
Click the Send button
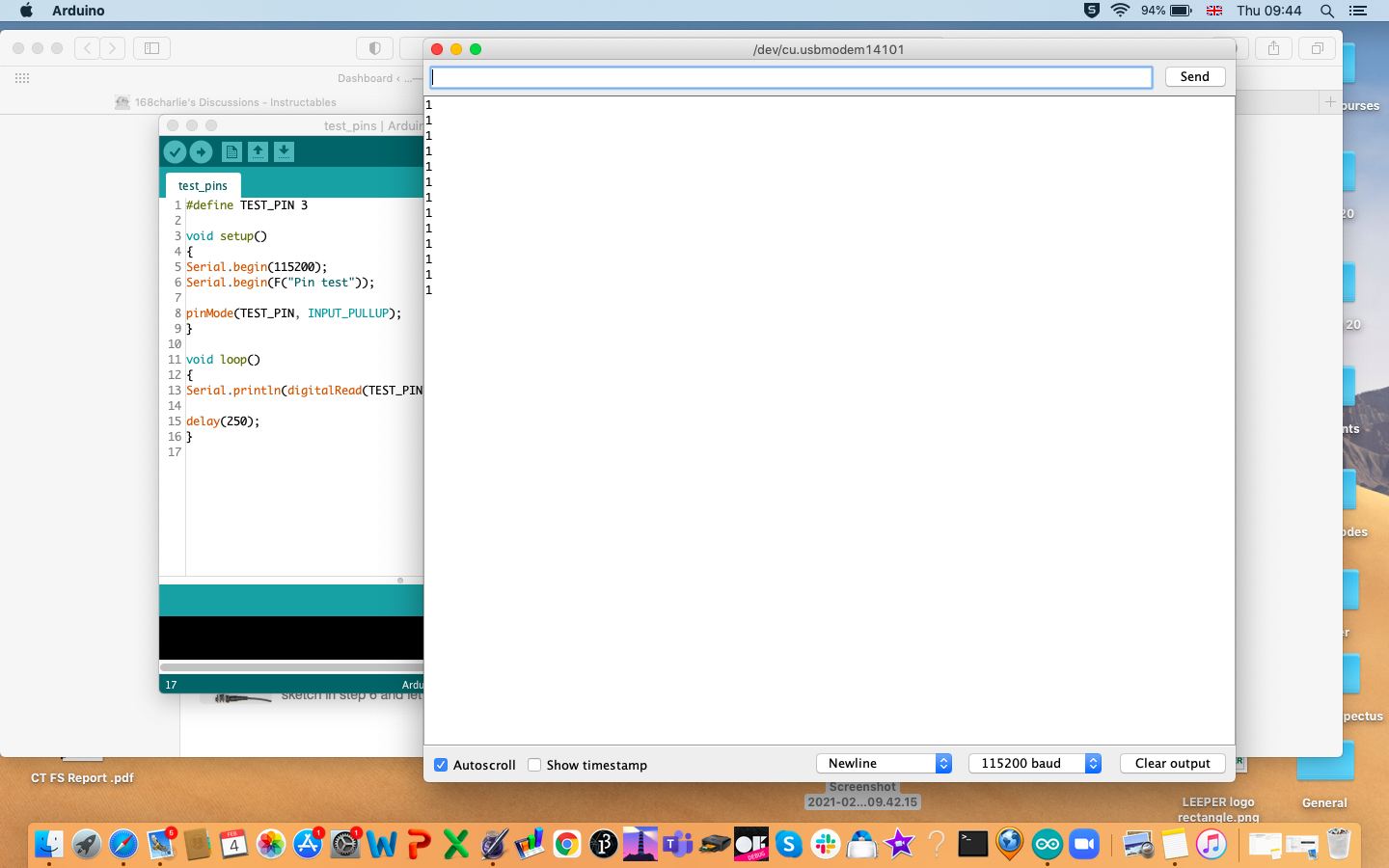[1194, 76]
